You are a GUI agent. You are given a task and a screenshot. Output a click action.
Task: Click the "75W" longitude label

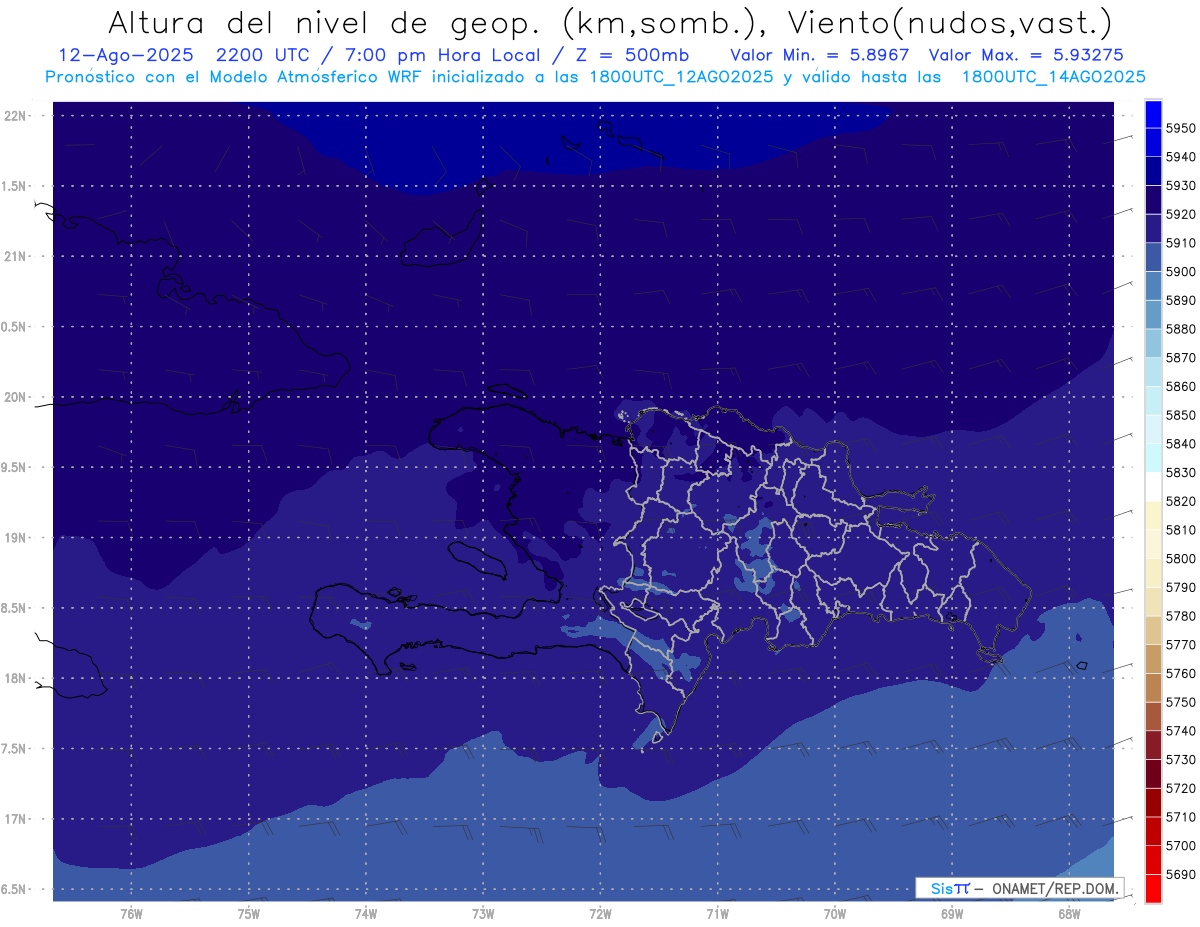pyautogui.click(x=249, y=913)
